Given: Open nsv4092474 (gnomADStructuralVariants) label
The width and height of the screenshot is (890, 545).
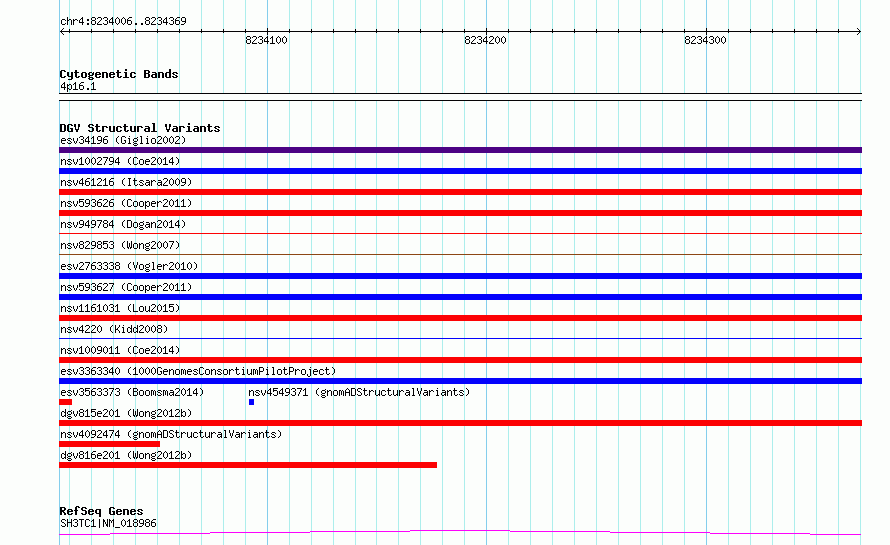Looking at the screenshot, I should [x=171, y=434].
